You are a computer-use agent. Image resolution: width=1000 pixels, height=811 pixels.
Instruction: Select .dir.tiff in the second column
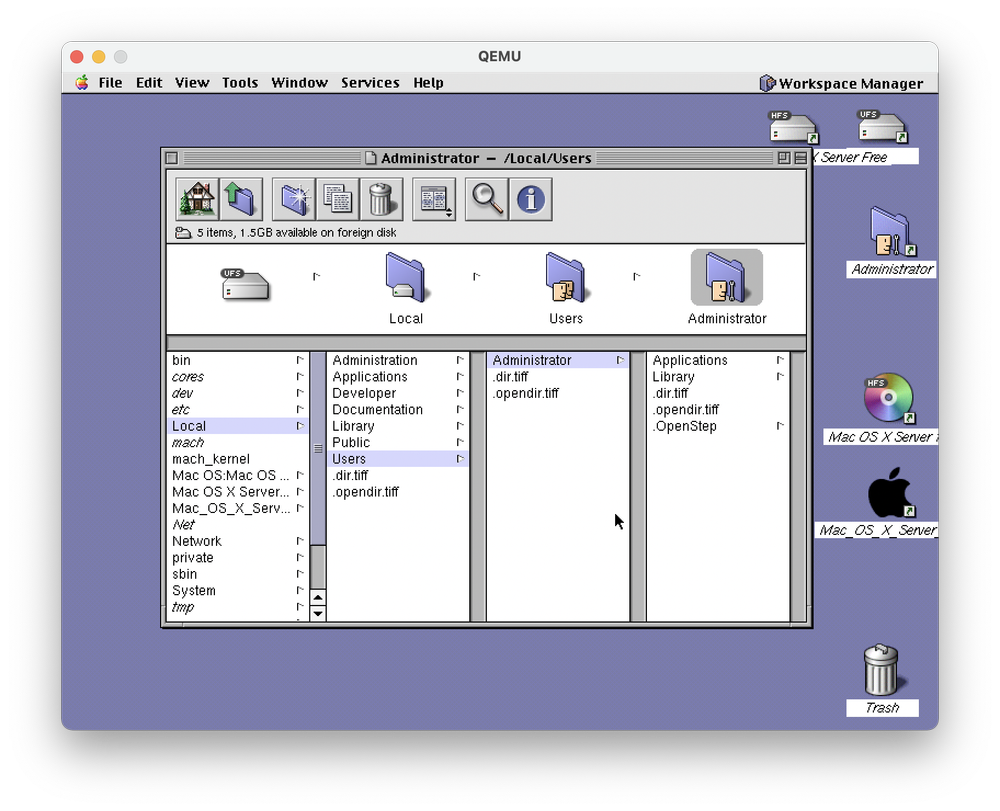point(398,476)
